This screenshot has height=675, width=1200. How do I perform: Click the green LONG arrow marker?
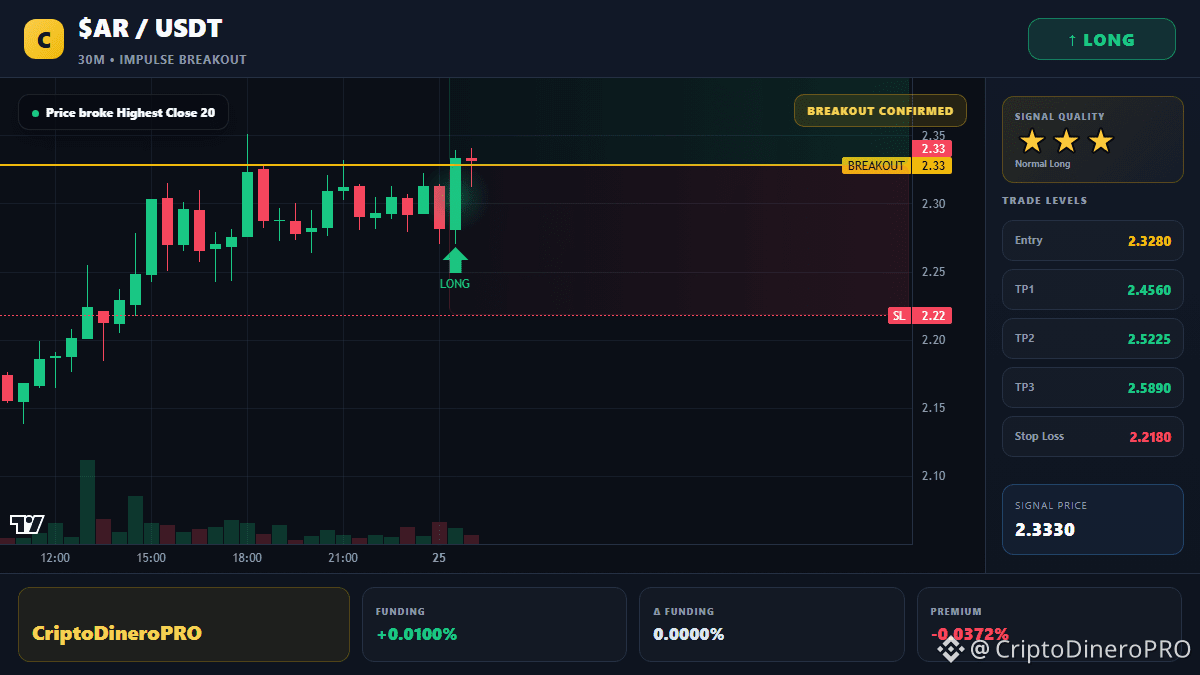(x=455, y=260)
